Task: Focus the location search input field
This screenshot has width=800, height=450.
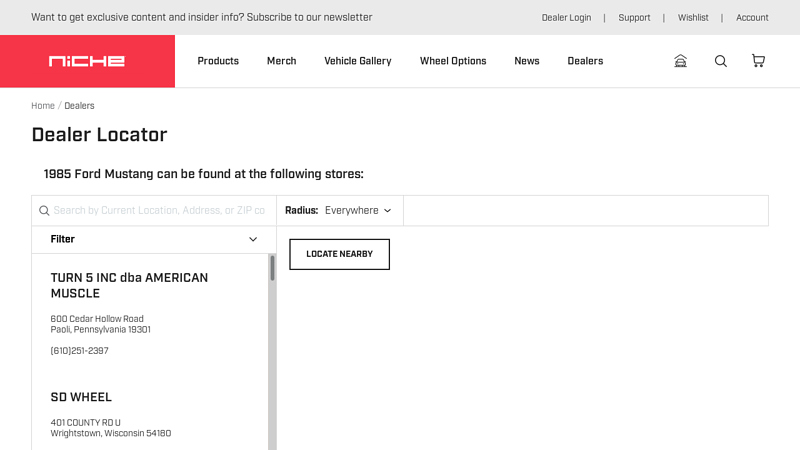Action: (x=160, y=211)
